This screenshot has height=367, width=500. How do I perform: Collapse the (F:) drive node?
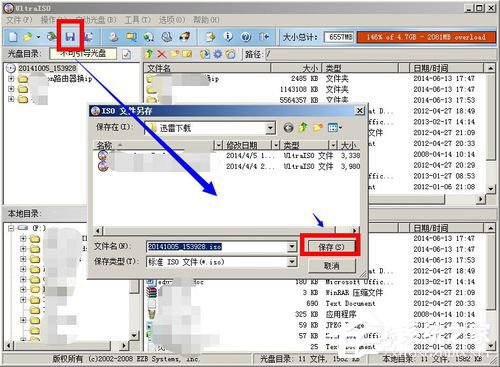[11, 228]
